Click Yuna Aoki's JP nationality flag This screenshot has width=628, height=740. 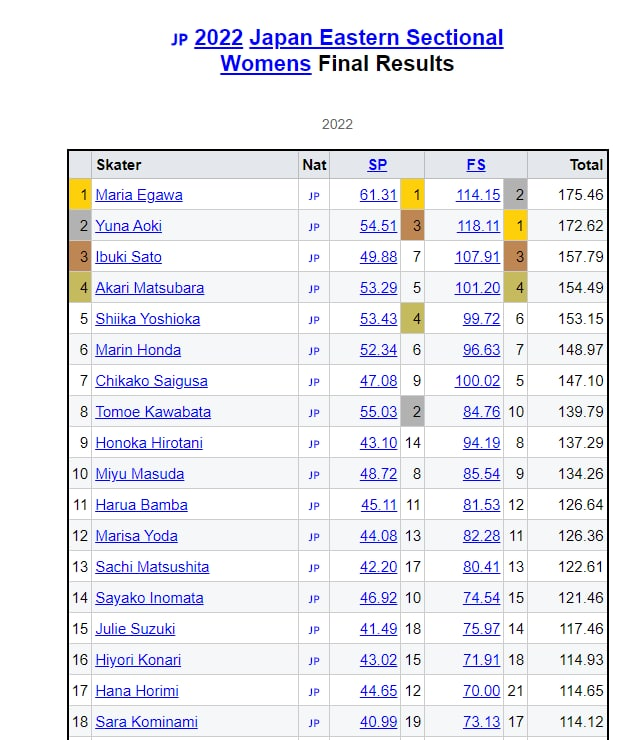[x=314, y=227]
